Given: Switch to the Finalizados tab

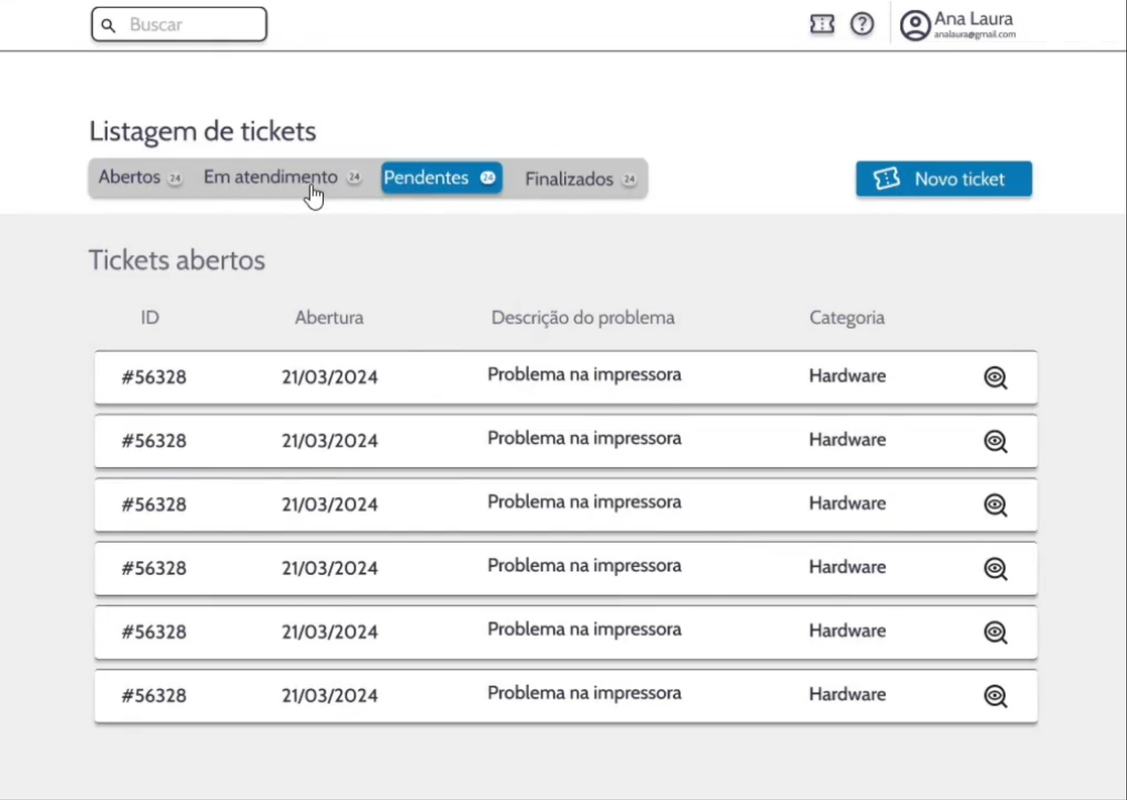Looking at the screenshot, I should click(580, 179).
